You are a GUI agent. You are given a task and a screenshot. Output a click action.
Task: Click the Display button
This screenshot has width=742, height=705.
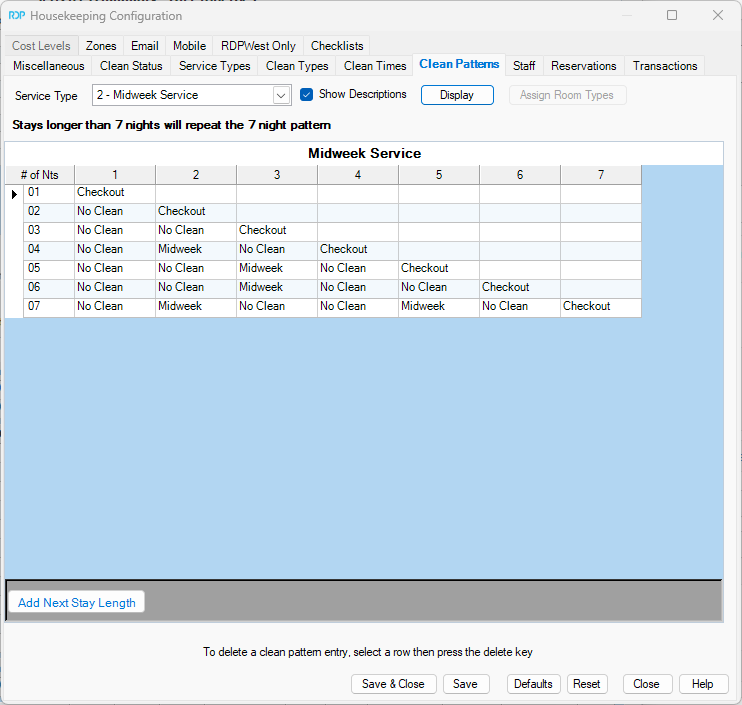point(457,95)
